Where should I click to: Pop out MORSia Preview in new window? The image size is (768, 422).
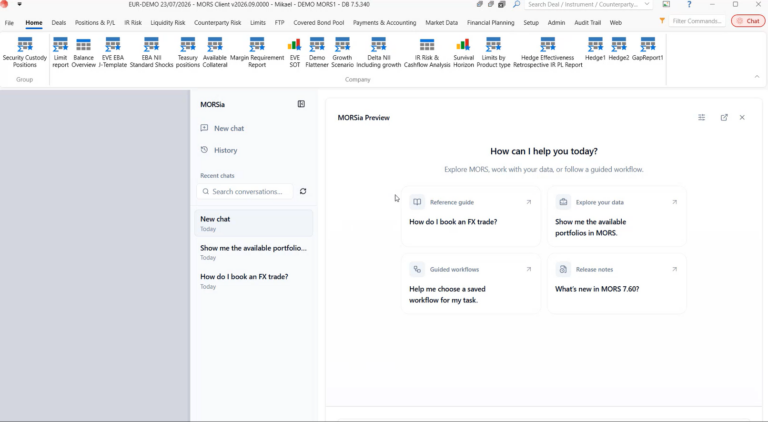[x=724, y=117]
